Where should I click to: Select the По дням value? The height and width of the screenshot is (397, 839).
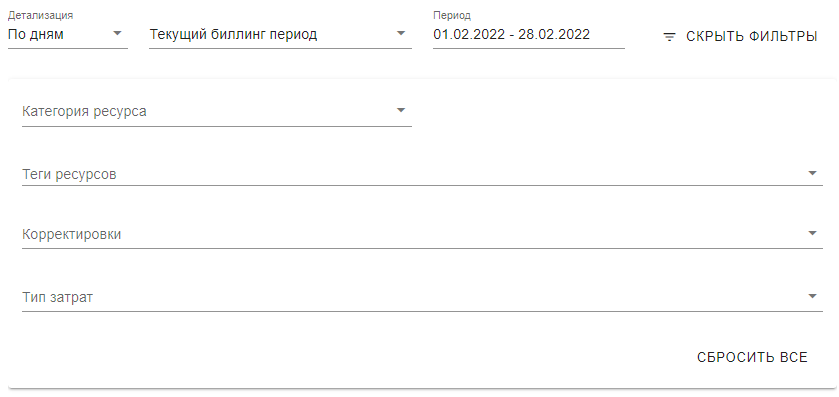[36, 35]
